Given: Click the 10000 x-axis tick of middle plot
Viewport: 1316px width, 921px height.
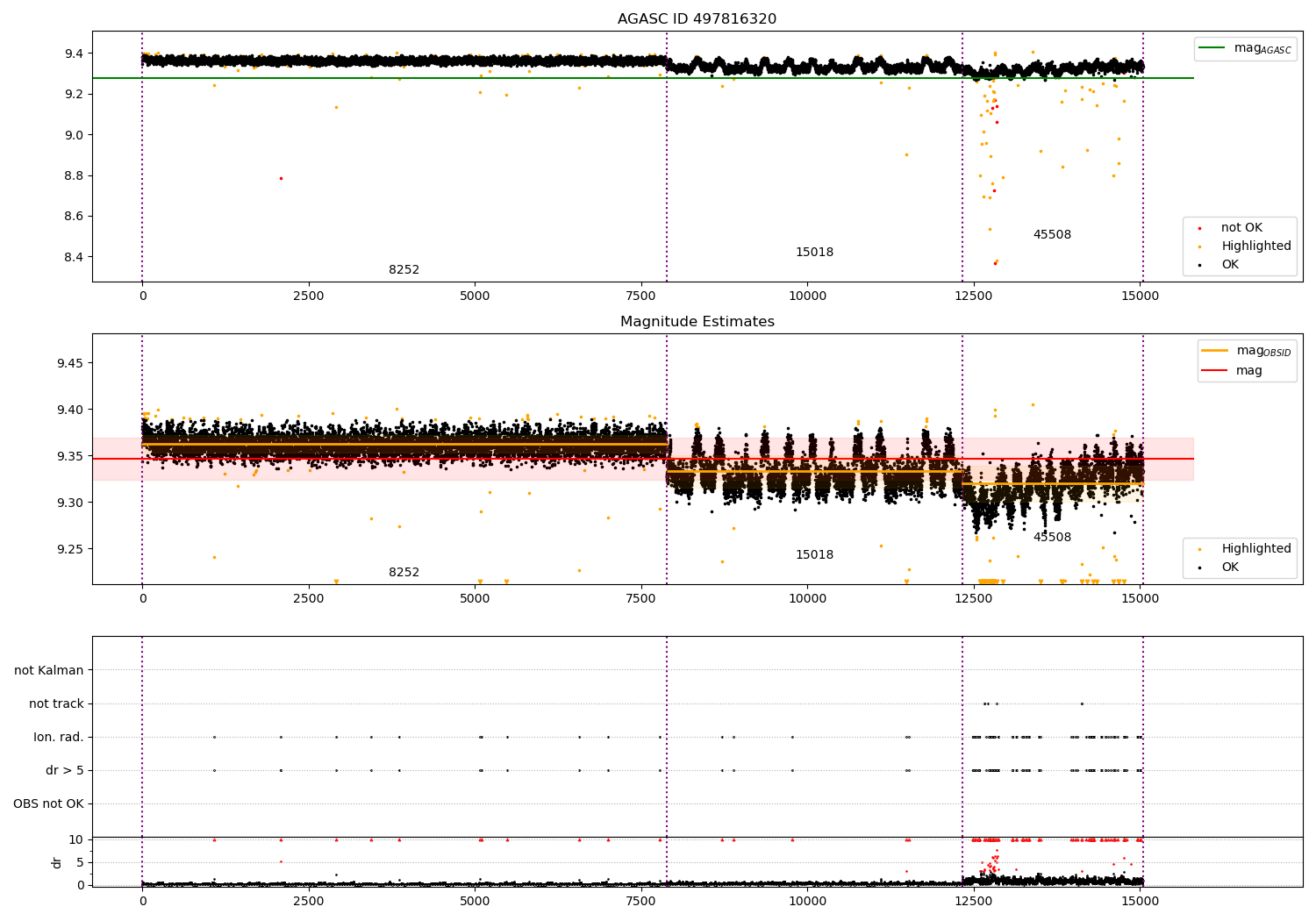Looking at the screenshot, I should [x=807, y=599].
